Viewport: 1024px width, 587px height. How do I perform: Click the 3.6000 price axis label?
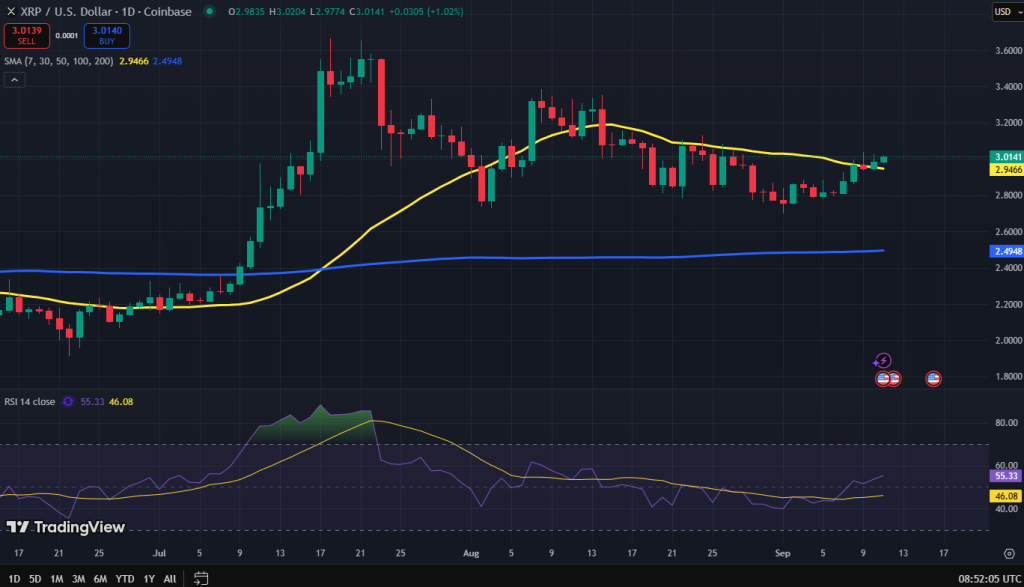(x=1009, y=50)
